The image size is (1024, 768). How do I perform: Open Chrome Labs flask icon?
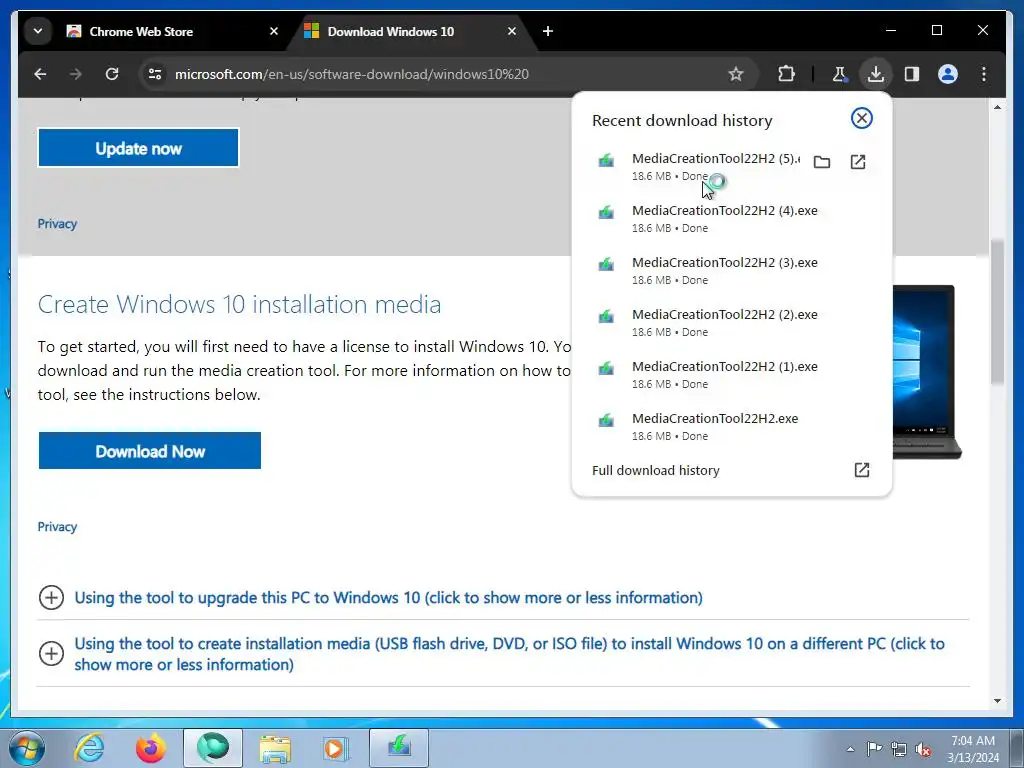pyautogui.click(x=840, y=74)
